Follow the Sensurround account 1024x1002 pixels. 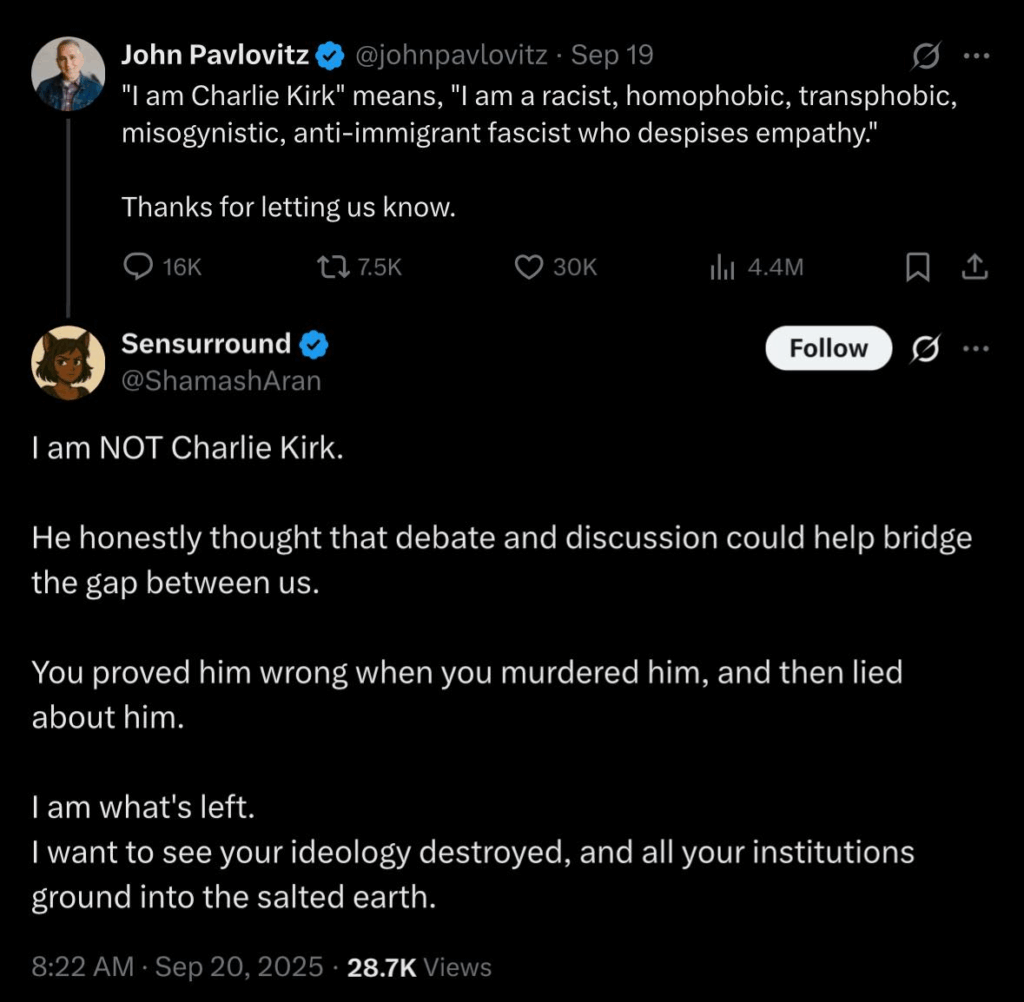pyautogui.click(x=828, y=348)
